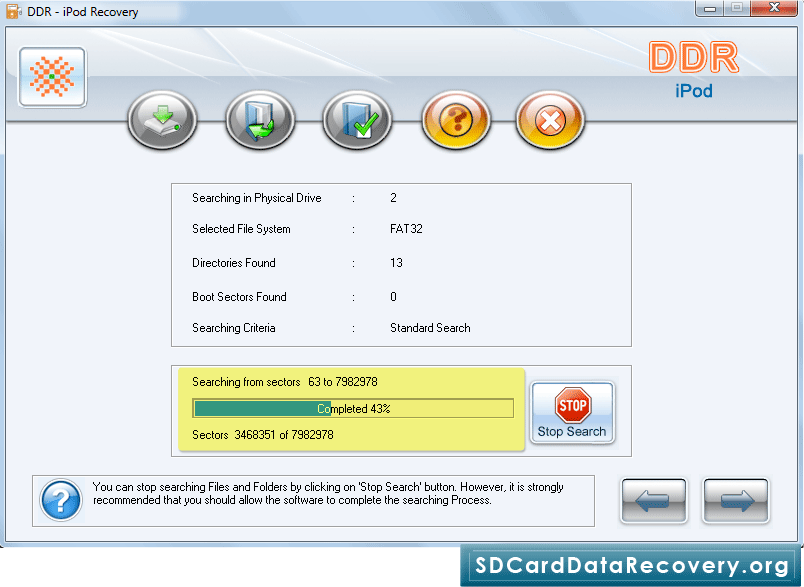Click the Completed 43% progress bar
The image size is (804, 587).
pyautogui.click(x=353, y=409)
